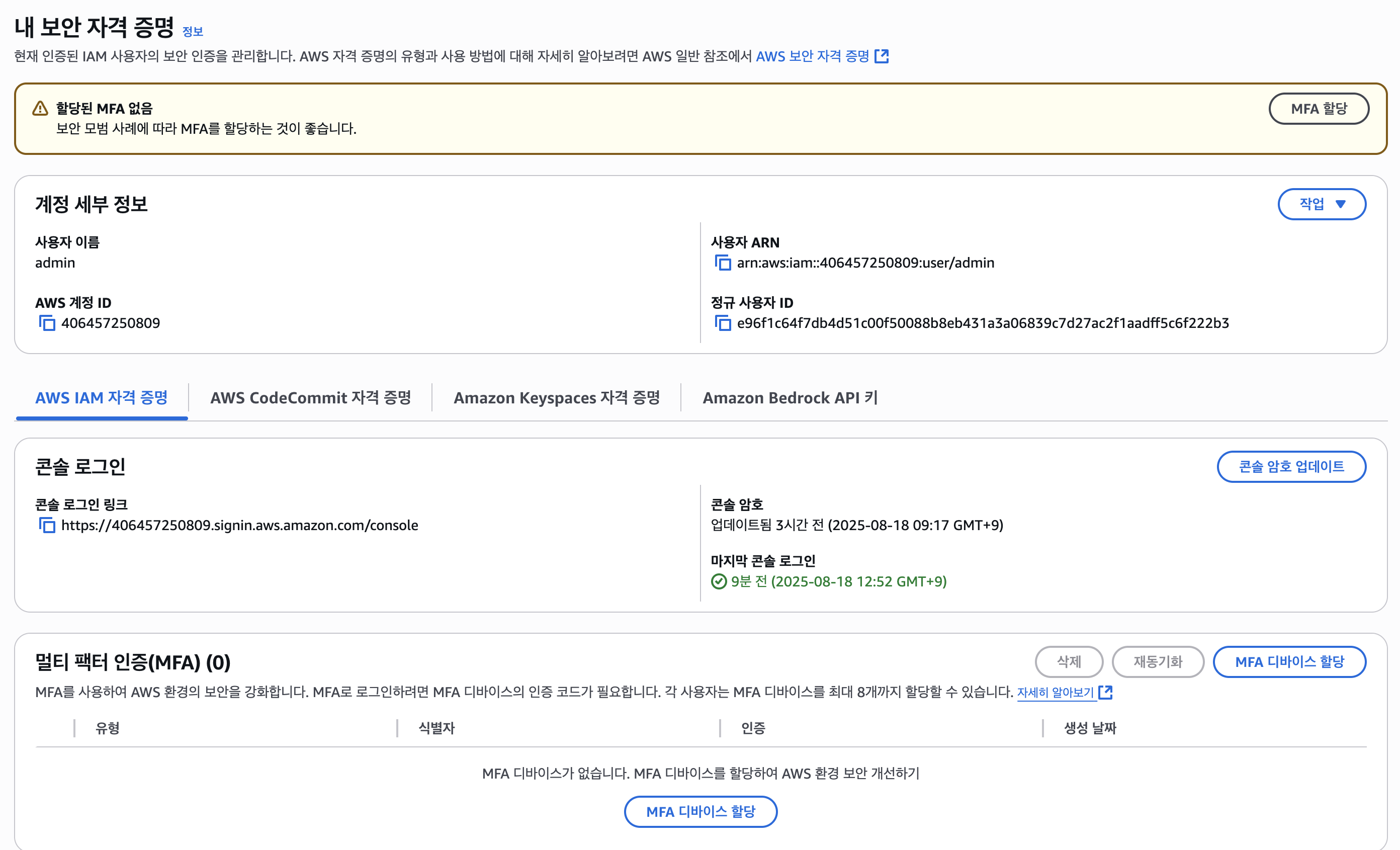Click 콘솔 암호 업데이트 button
The image size is (1400, 850).
1291,466
